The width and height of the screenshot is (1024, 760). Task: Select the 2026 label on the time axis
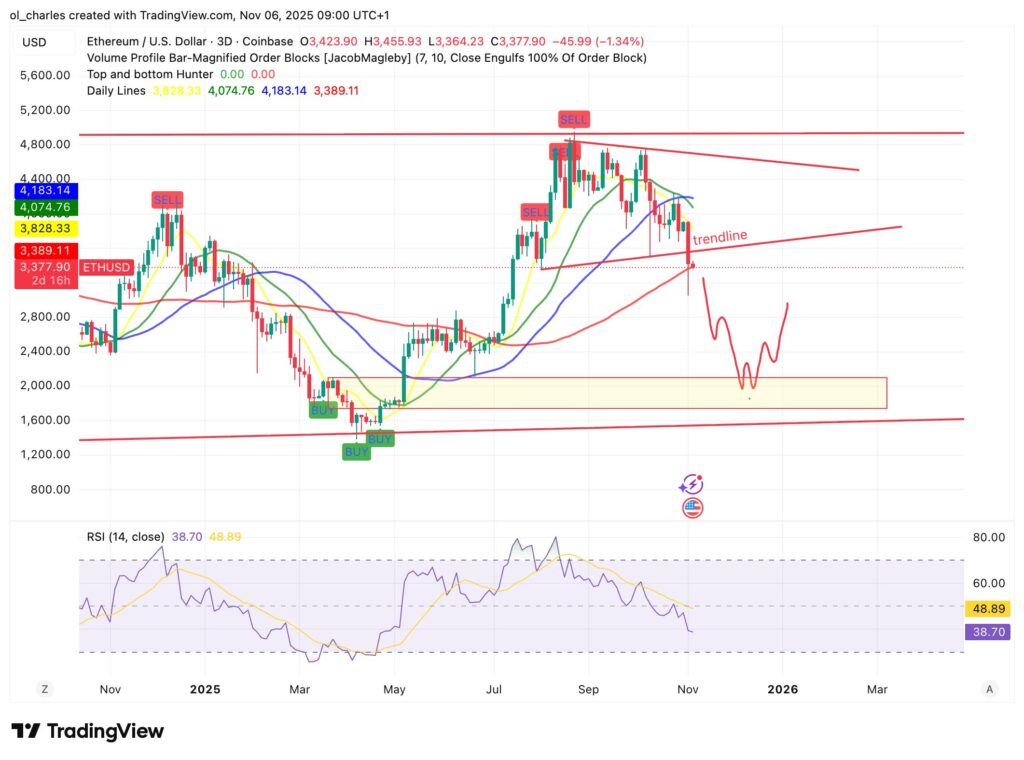[783, 689]
